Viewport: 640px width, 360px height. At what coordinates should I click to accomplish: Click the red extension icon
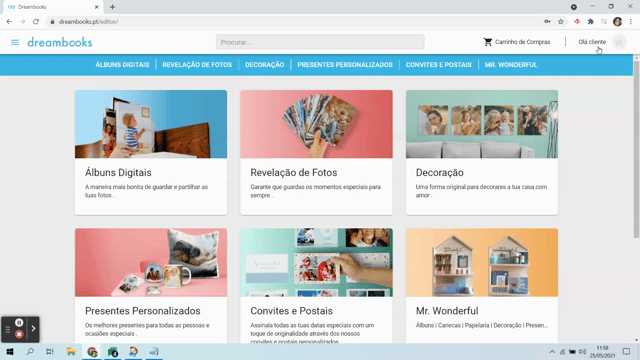tap(577, 22)
